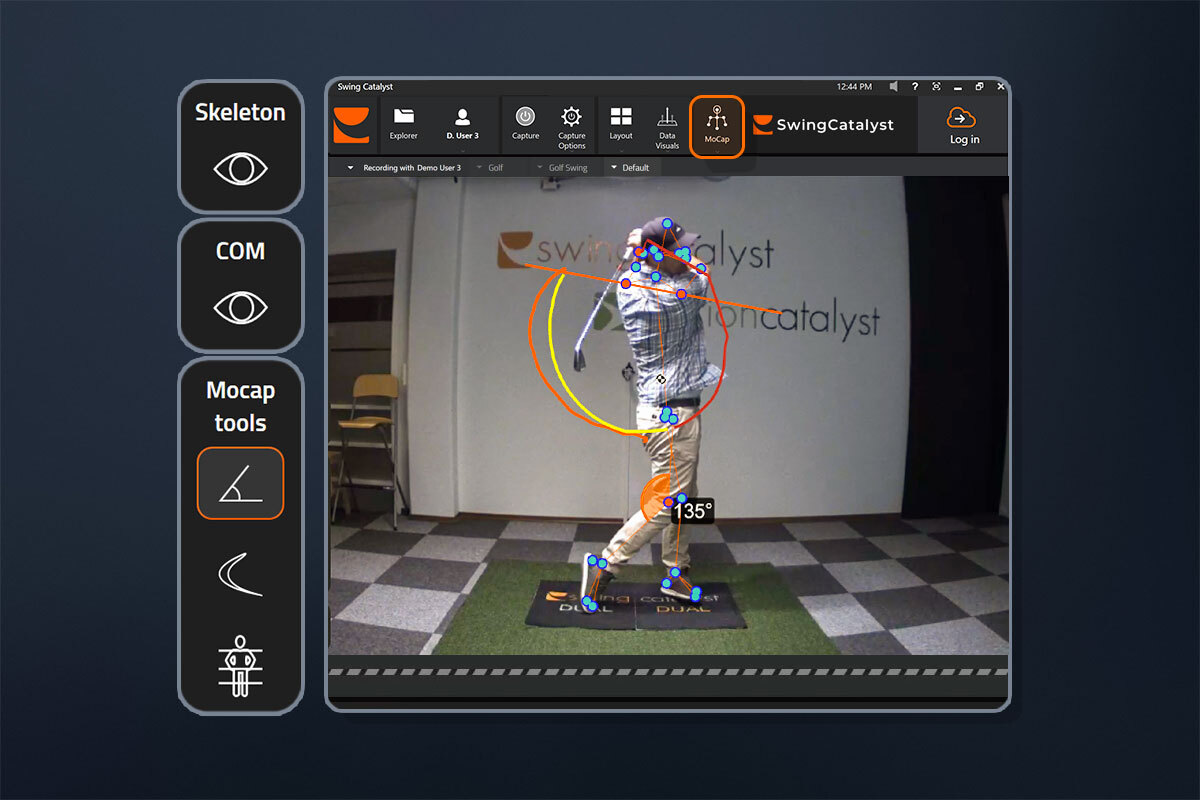Expand the Layout dropdown
Screen dimensions: 1200x800
pyautogui.click(x=621, y=125)
